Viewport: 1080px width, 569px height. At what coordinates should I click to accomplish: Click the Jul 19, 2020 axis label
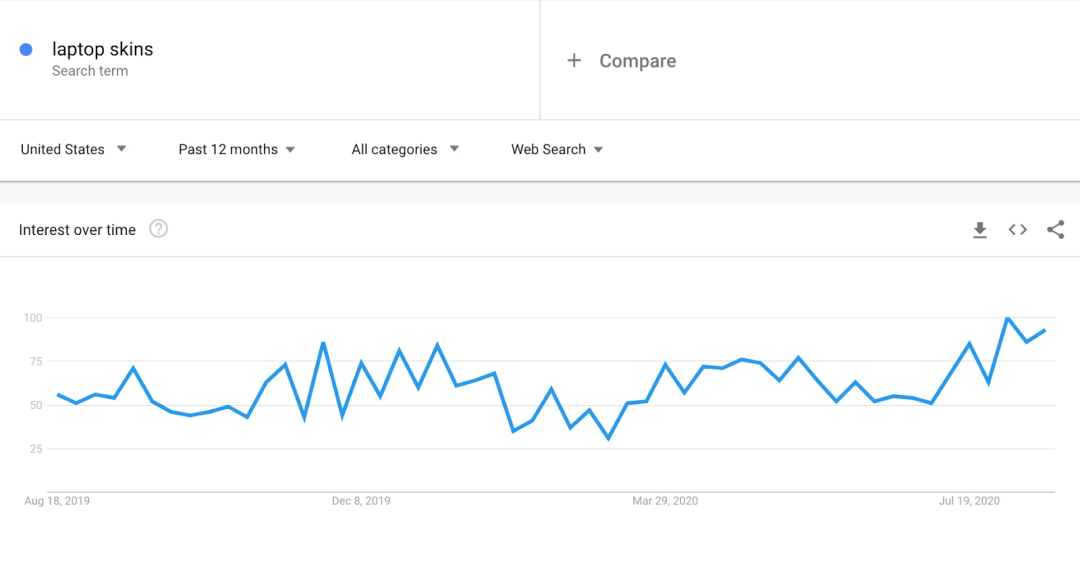pyautogui.click(x=969, y=501)
